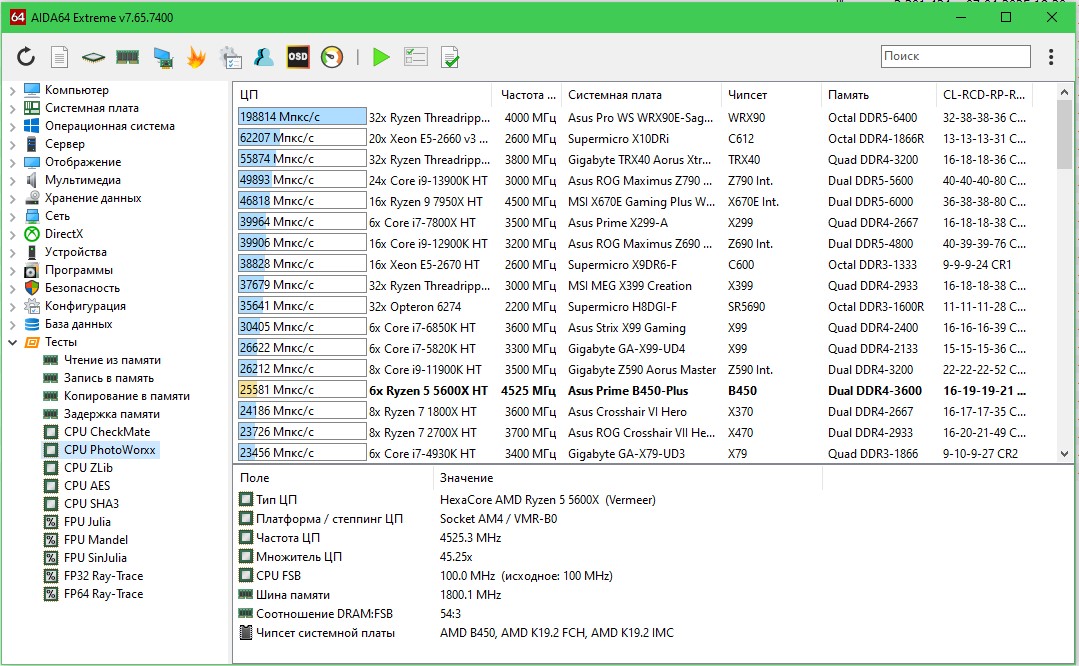
Task: Click the memory module toolbar icon
Action: tap(127, 57)
